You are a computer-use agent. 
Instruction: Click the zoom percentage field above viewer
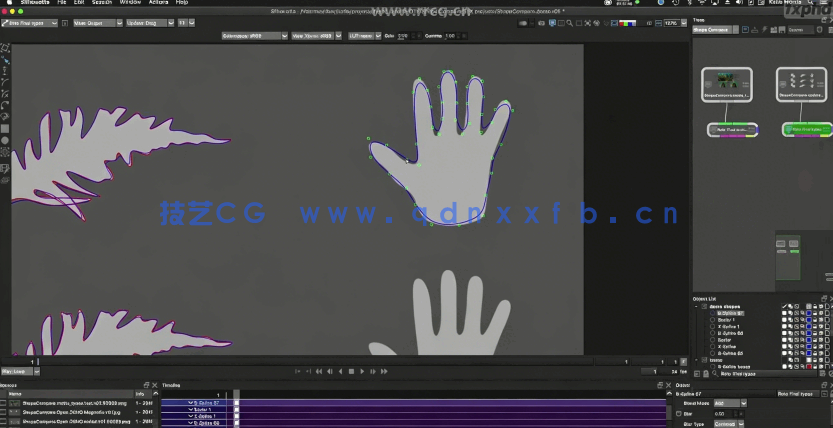[x=674, y=22]
